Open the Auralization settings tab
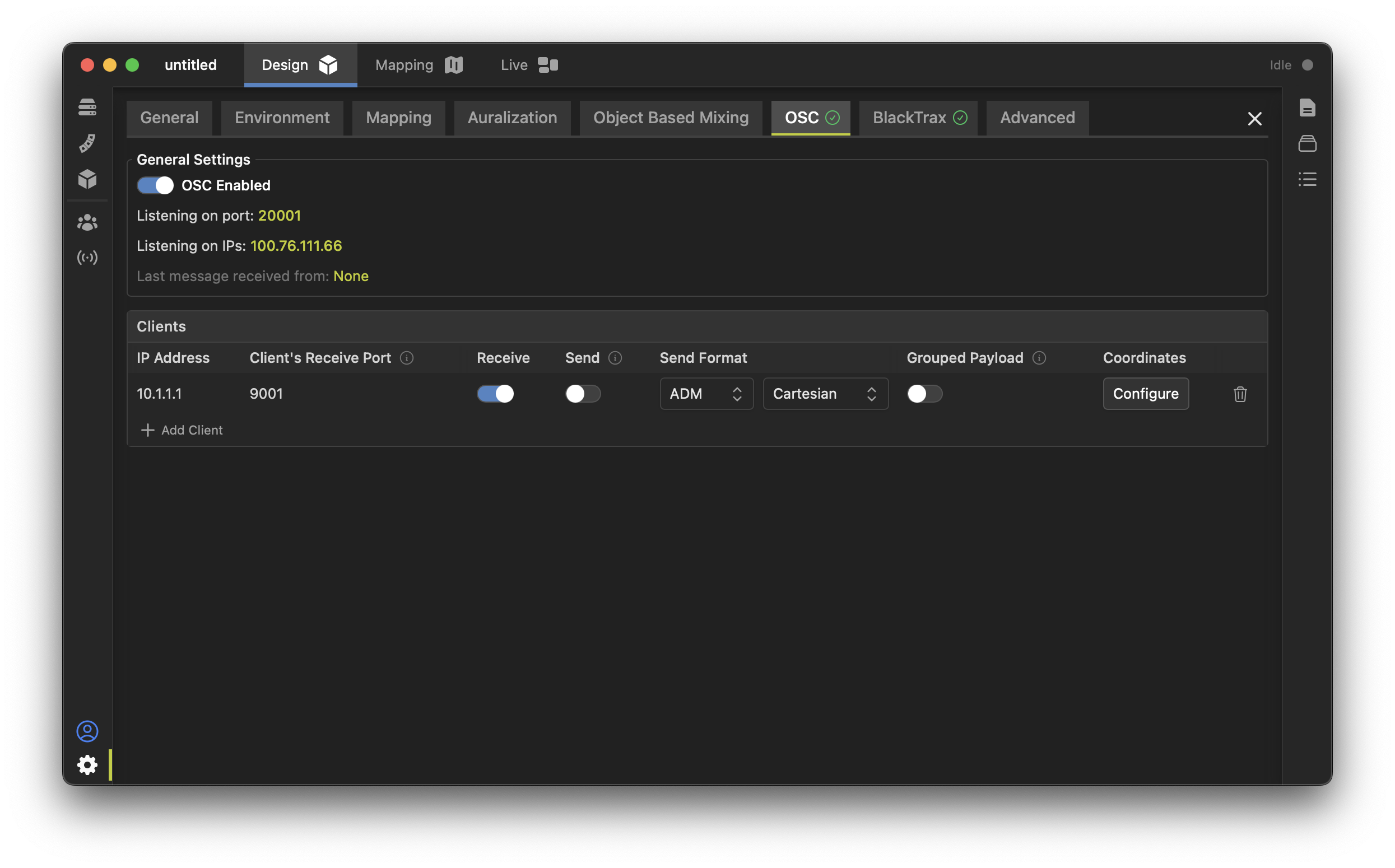 pos(511,118)
